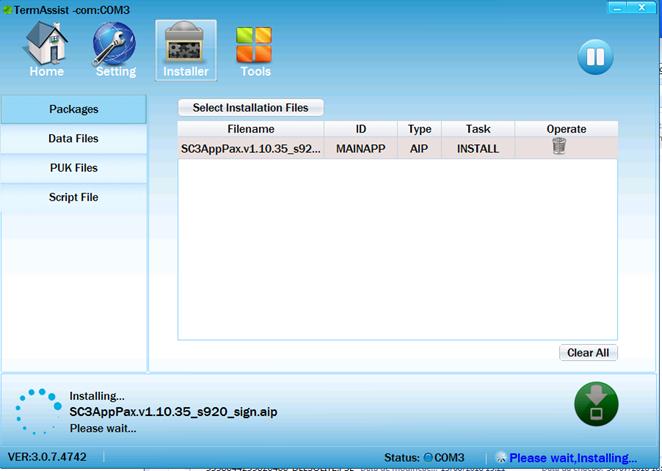Click the Filename column header

(x=251, y=129)
